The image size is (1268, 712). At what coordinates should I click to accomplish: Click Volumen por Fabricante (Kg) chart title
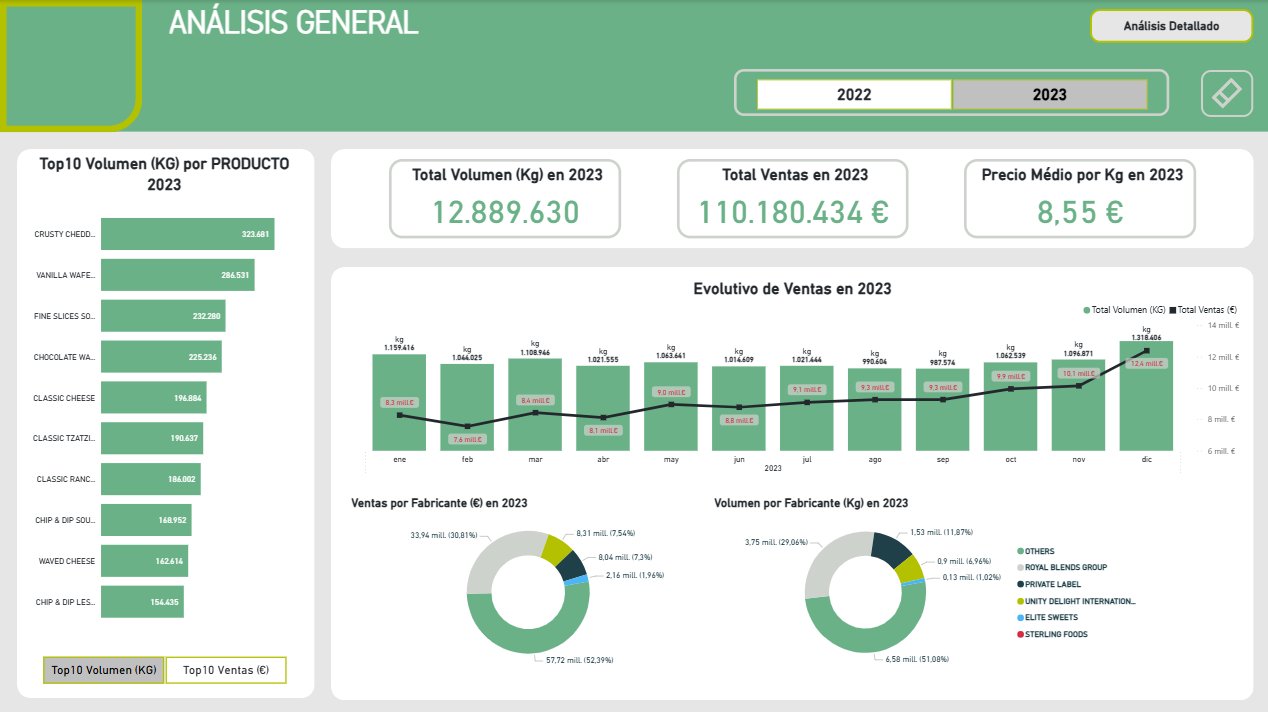811,503
